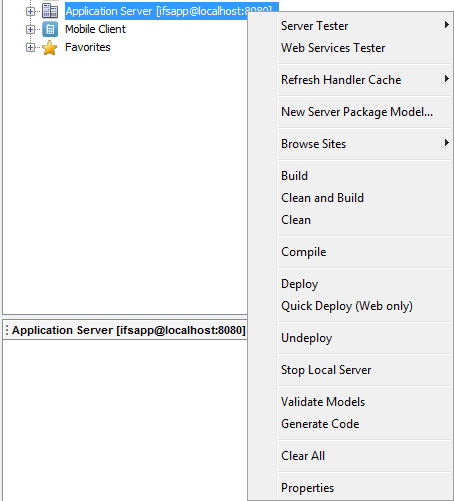Viewport: 454px width, 501px height.
Task: Choose Quick Deploy (Web only)
Action: tap(349, 306)
